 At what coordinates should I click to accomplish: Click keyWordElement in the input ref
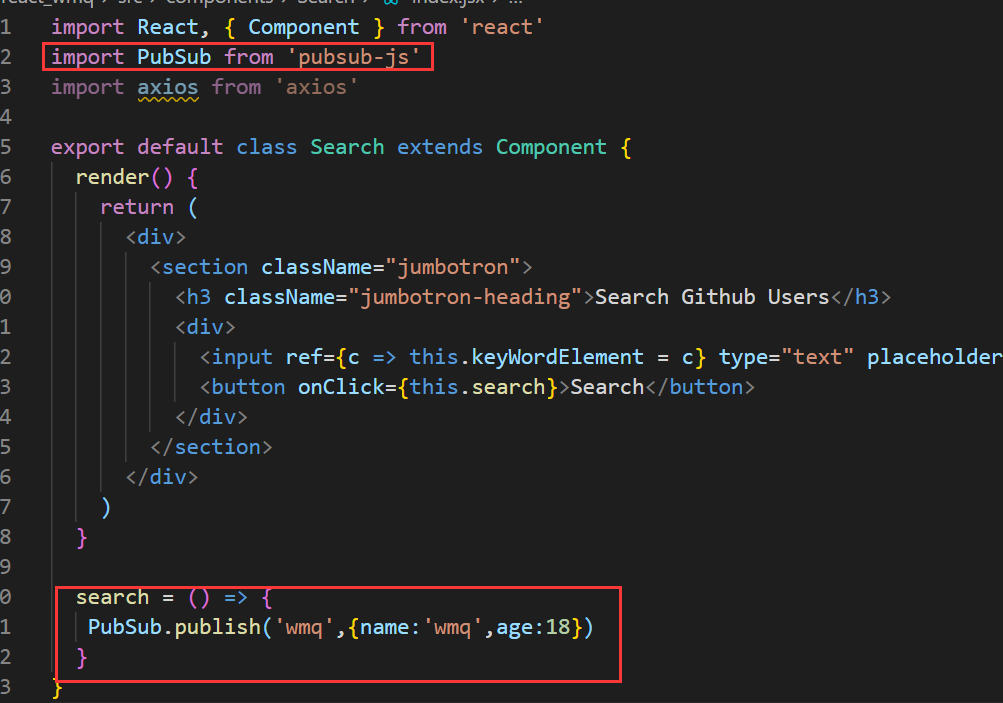click(x=558, y=357)
